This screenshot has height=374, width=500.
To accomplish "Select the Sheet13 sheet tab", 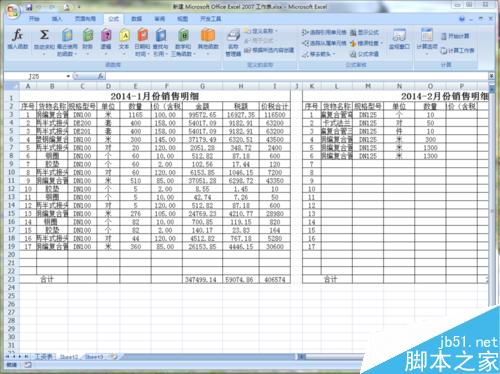I will (94, 357).
